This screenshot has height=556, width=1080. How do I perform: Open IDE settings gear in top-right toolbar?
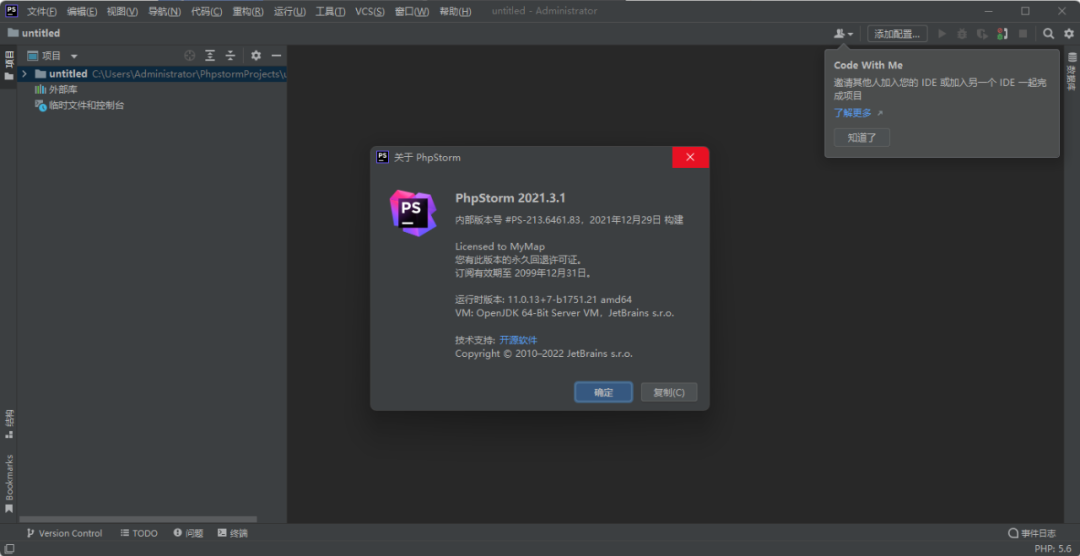[x=1068, y=33]
